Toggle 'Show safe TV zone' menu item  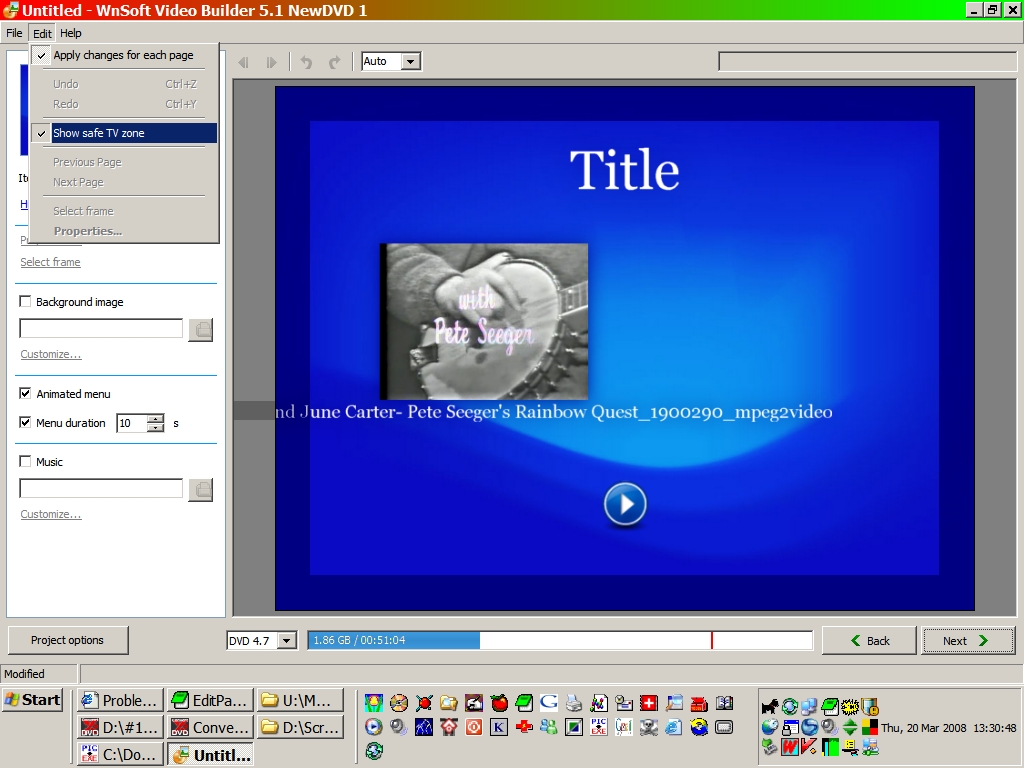click(x=124, y=133)
